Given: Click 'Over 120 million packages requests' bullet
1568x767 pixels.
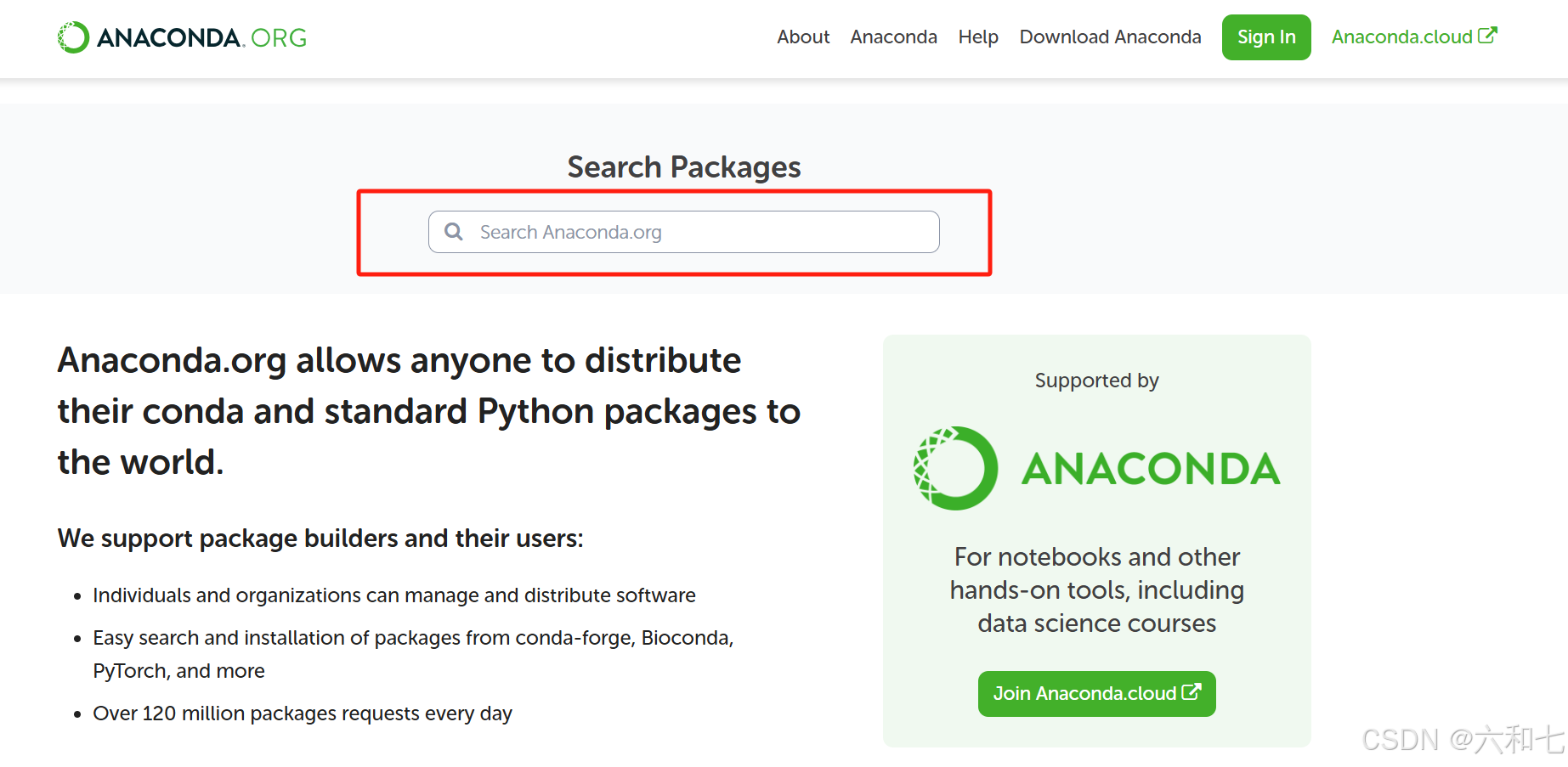Looking at the screenshot, I should coord(303,713).
